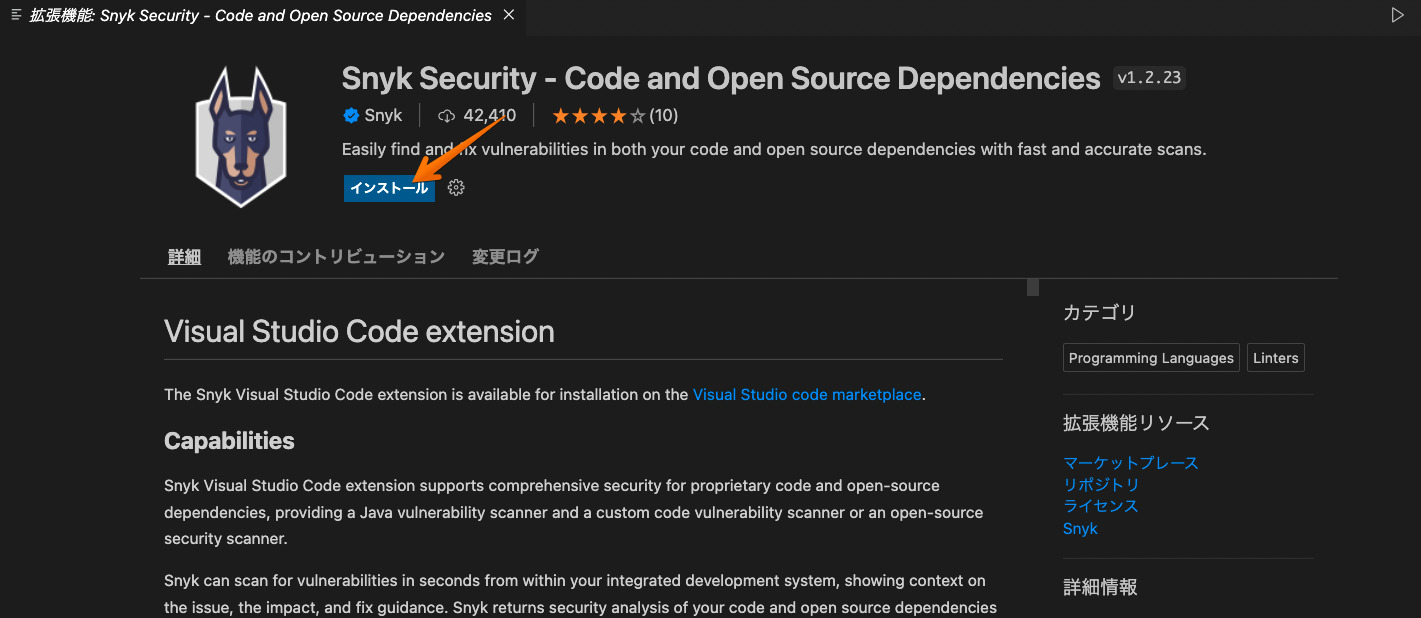
Task: Click the Snyk Doberman logo image
Action: coord(241,137)
